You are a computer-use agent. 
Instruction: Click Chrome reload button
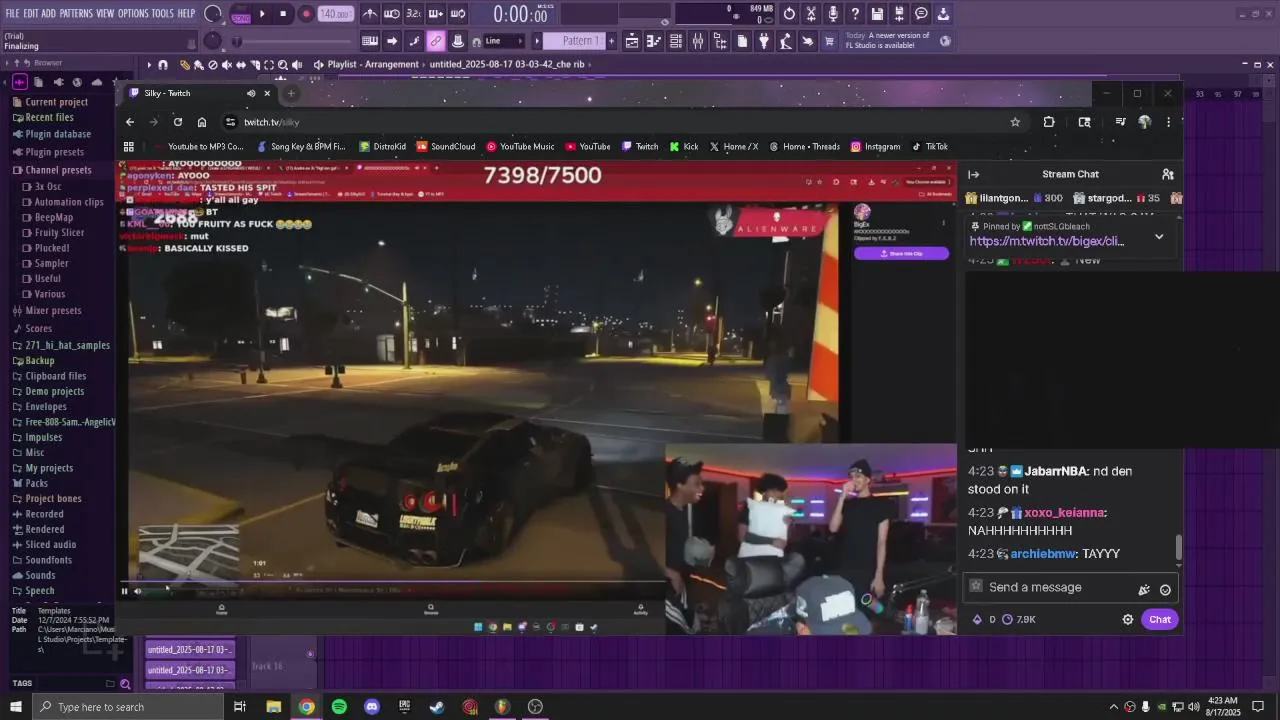(178, 122)
